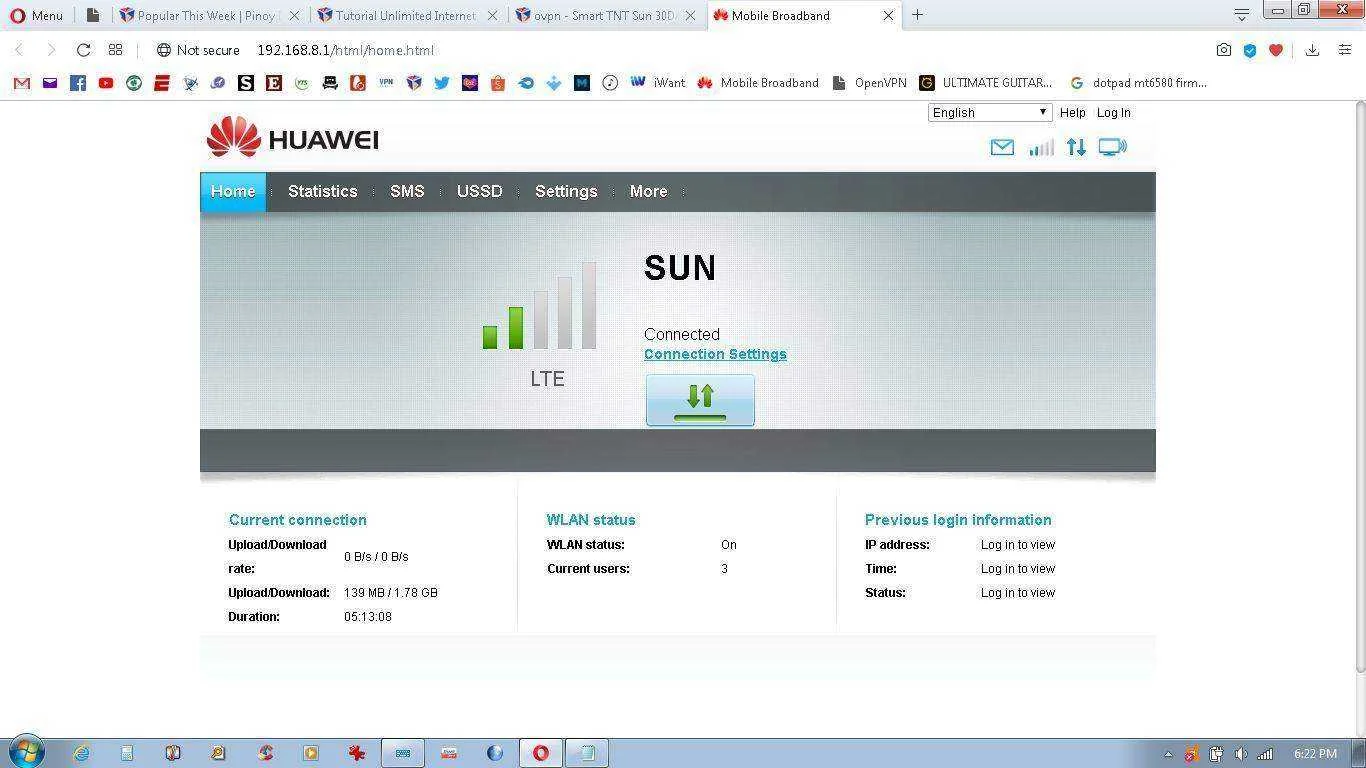Select the 05:13:08 duration value
Image resolution: width=1366 pixels, height=768 pixels.
(x=368, y=617)
